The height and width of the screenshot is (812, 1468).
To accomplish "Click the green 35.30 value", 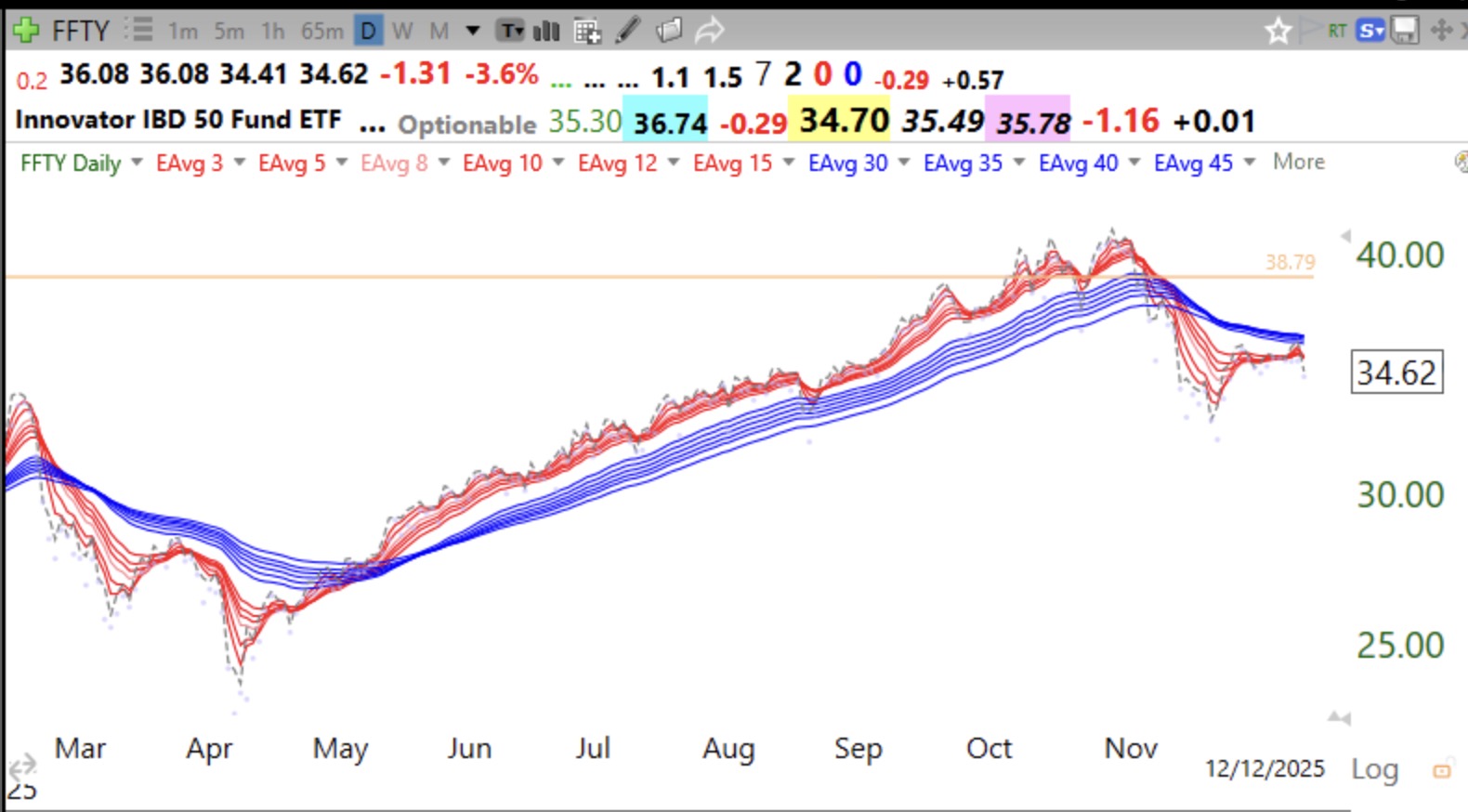I will tap(584, 121).
